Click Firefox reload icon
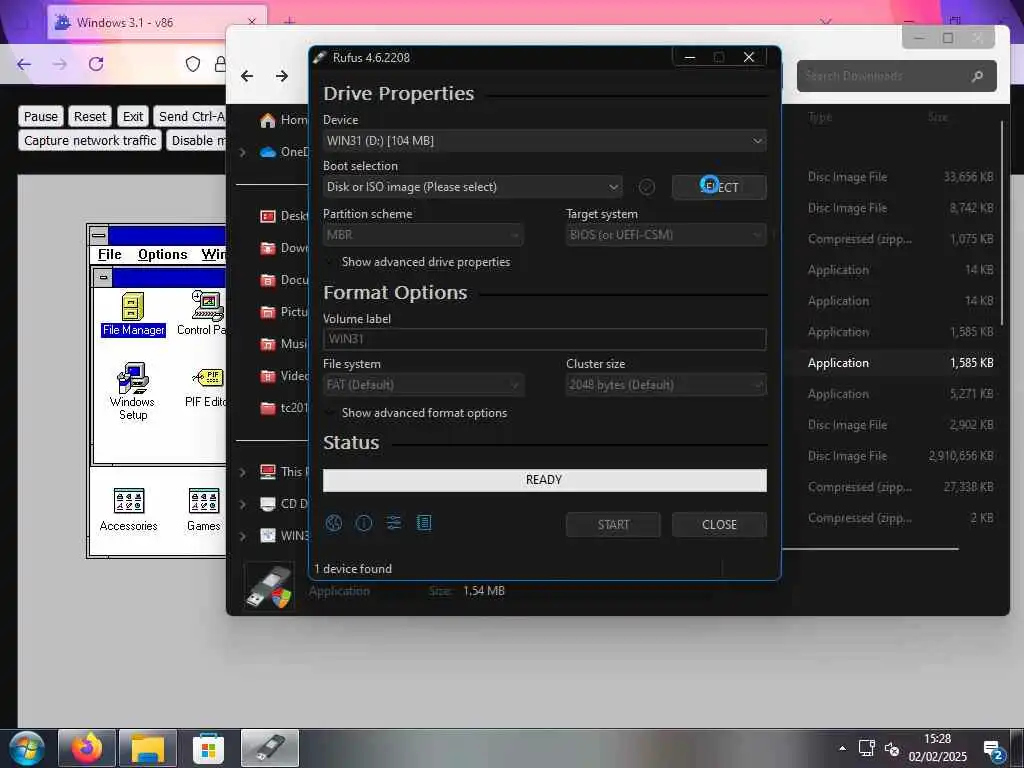 96,64
